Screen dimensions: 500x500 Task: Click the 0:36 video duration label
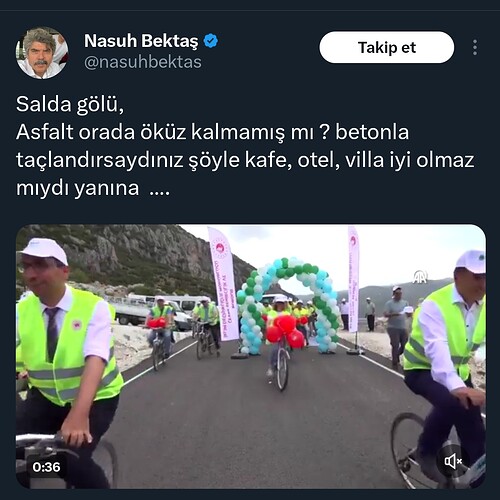(x=46, y=467)
